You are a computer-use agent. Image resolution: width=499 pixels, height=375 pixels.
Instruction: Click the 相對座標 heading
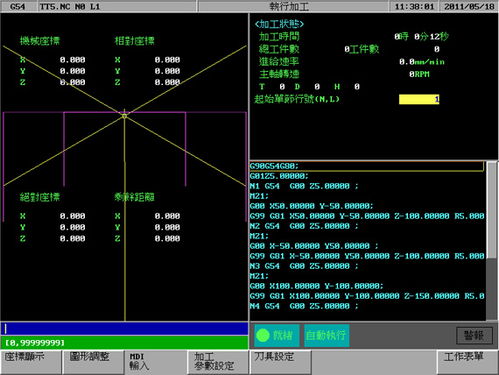(x=135, y=41)
